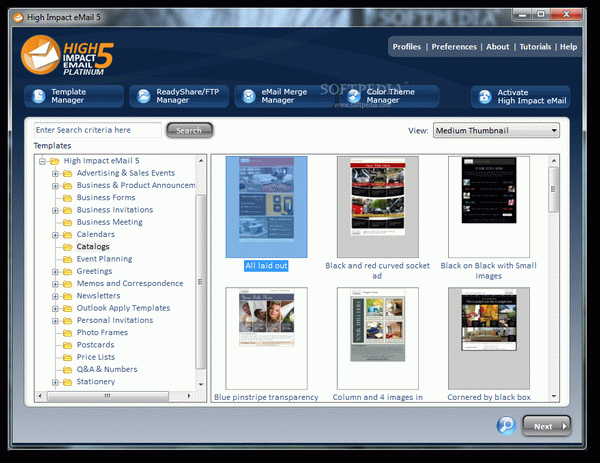The width and height of the screenshot is (600, 463).
Task: Click the search criteria input field
Action: point(98,130)
